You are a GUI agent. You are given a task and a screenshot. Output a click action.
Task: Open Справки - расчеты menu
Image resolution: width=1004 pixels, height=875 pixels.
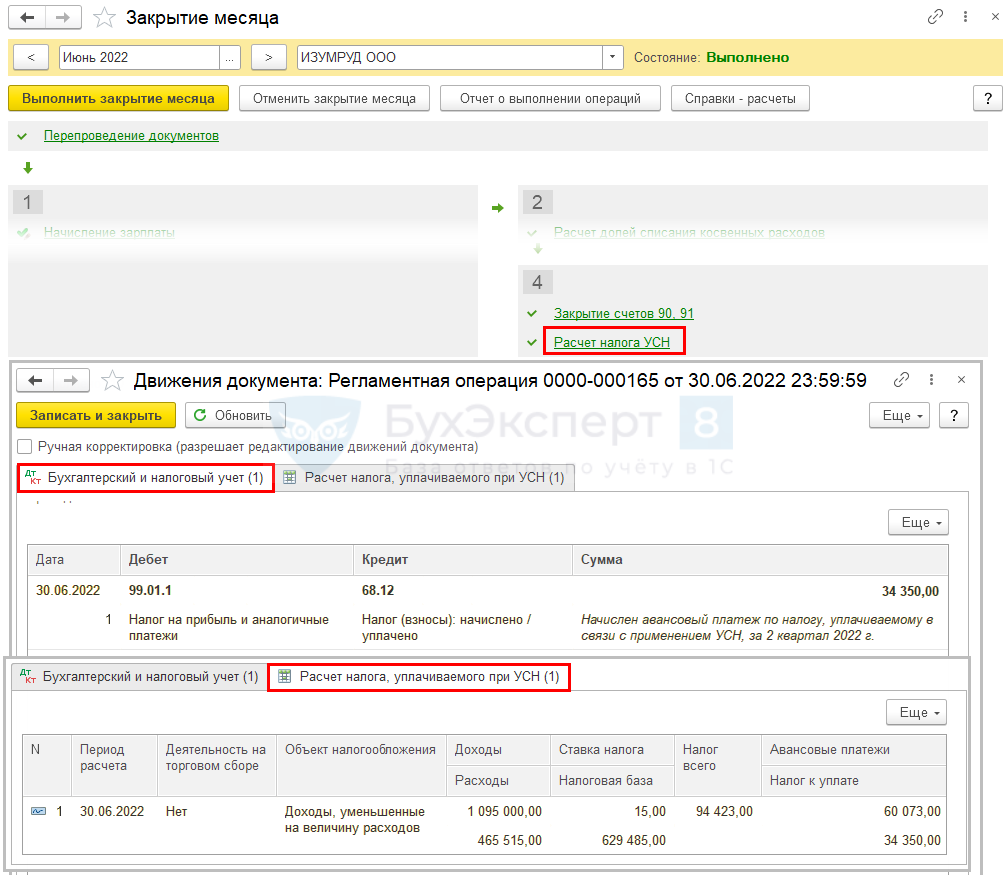click(740, 99)
